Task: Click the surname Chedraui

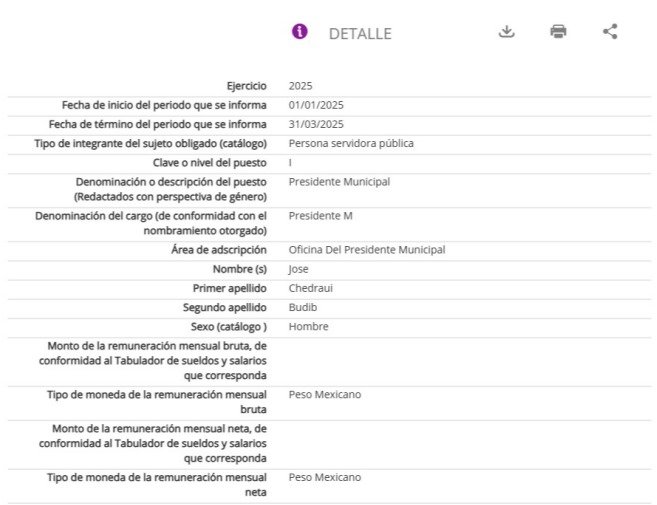Action: (310, 288)
